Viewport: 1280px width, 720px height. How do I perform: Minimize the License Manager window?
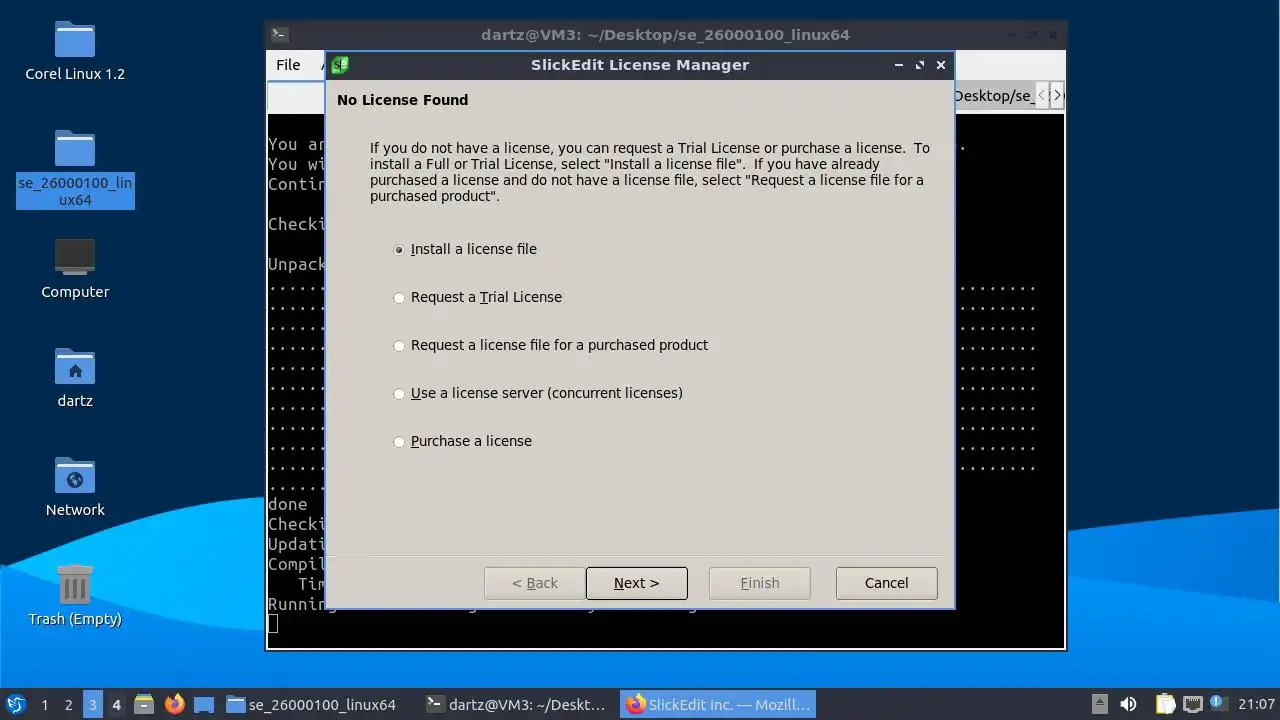(899, 65)
